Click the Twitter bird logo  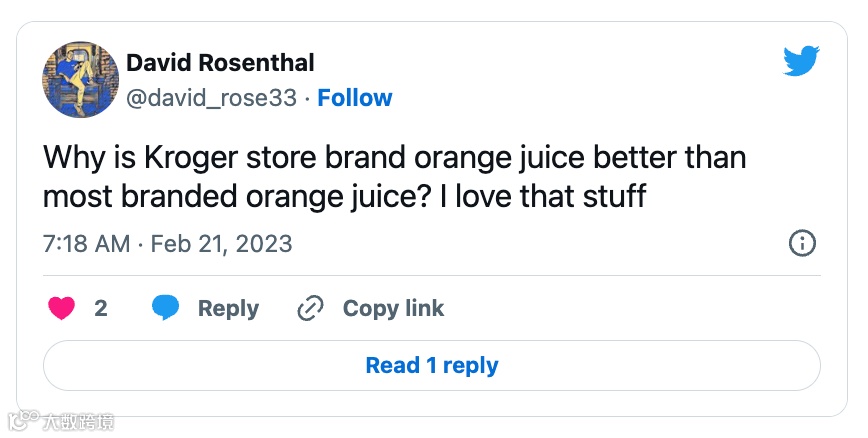point(801,62)
